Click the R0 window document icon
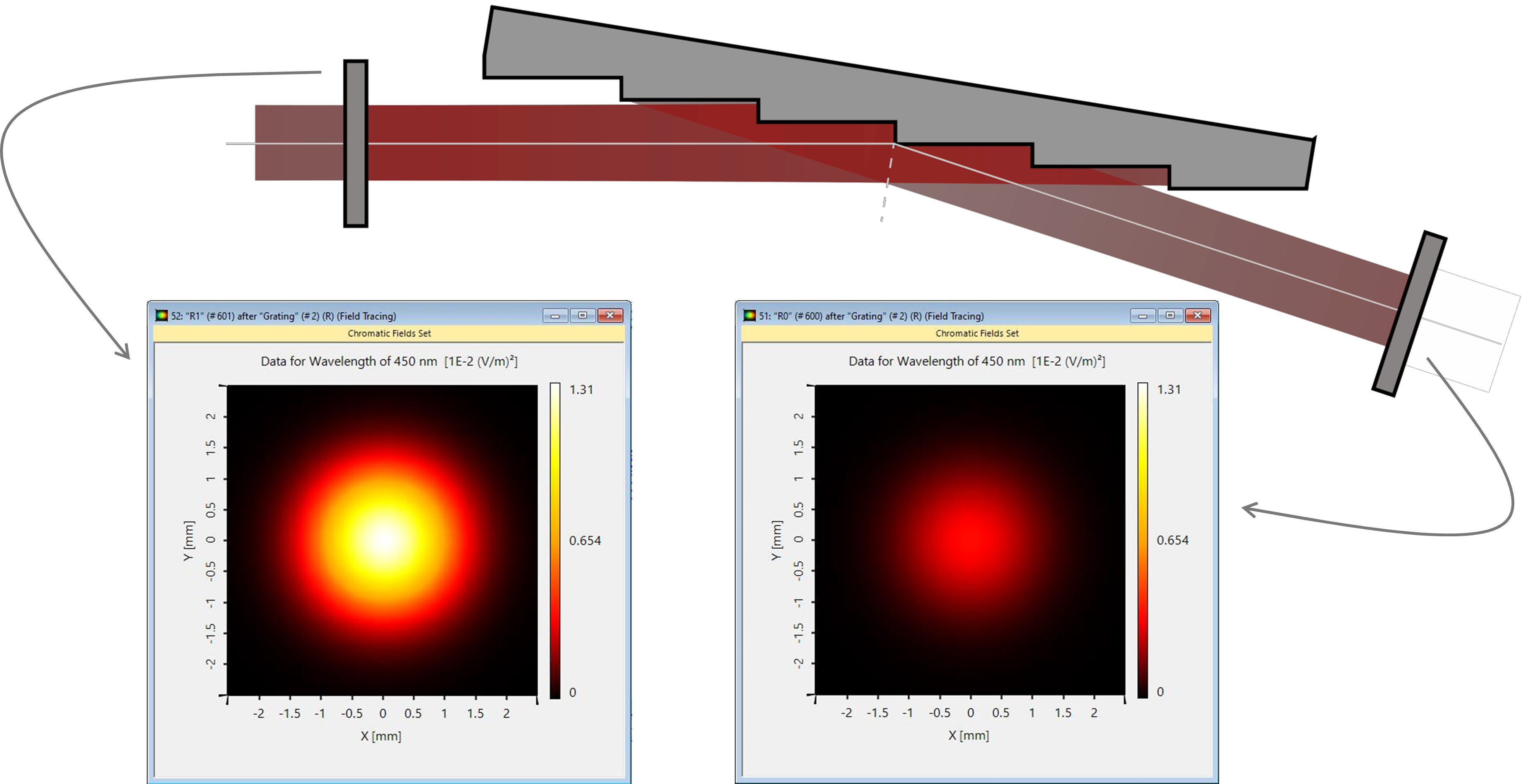This screenshot has width=1535, height=784. (750, 315)
